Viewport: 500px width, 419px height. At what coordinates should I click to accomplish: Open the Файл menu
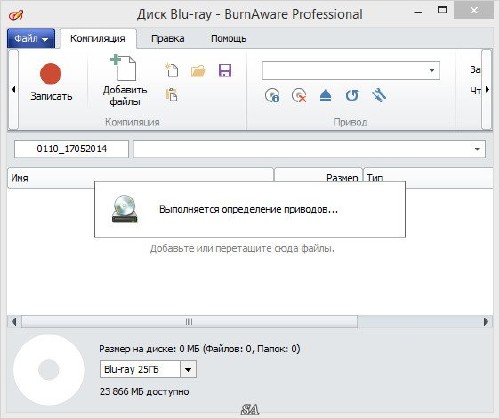pos(31,38)
